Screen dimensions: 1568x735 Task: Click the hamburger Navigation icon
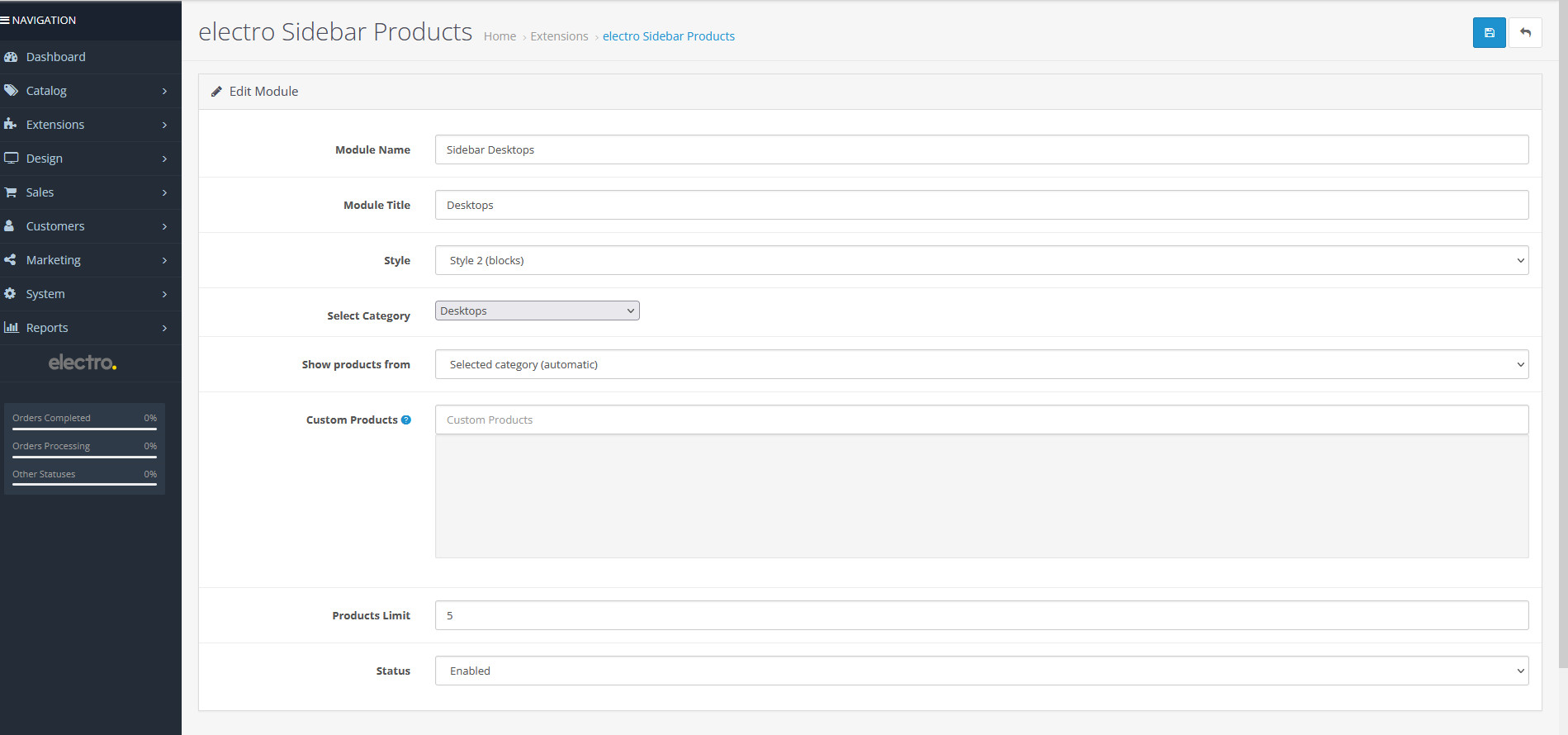pos(5,20)
